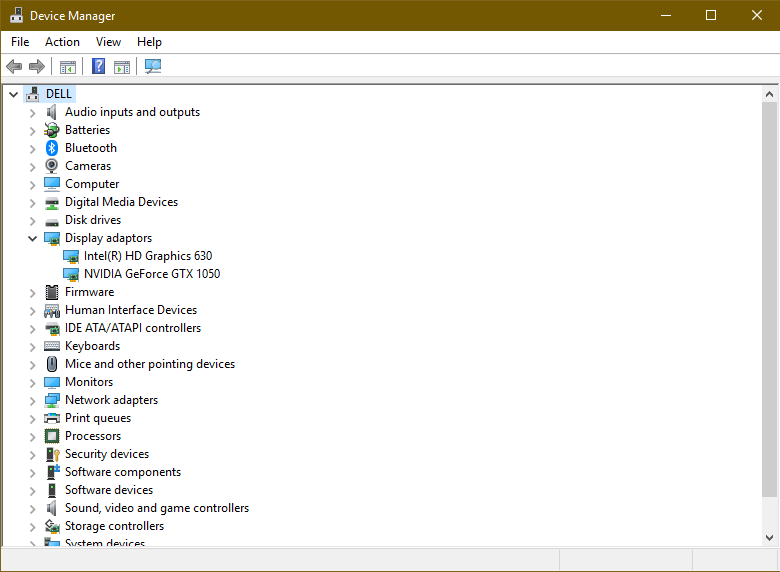780x572 pixels.
Task: Click the Keyboards category icon
Action: (52, 346)
